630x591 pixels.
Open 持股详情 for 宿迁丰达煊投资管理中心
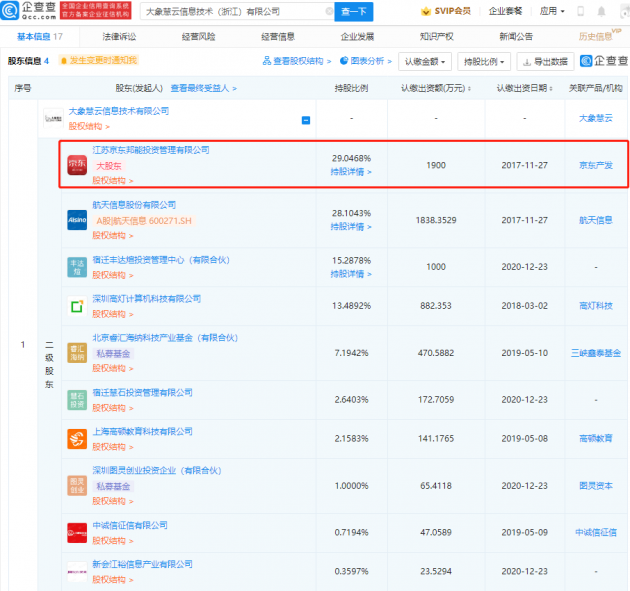coord(351,274)
